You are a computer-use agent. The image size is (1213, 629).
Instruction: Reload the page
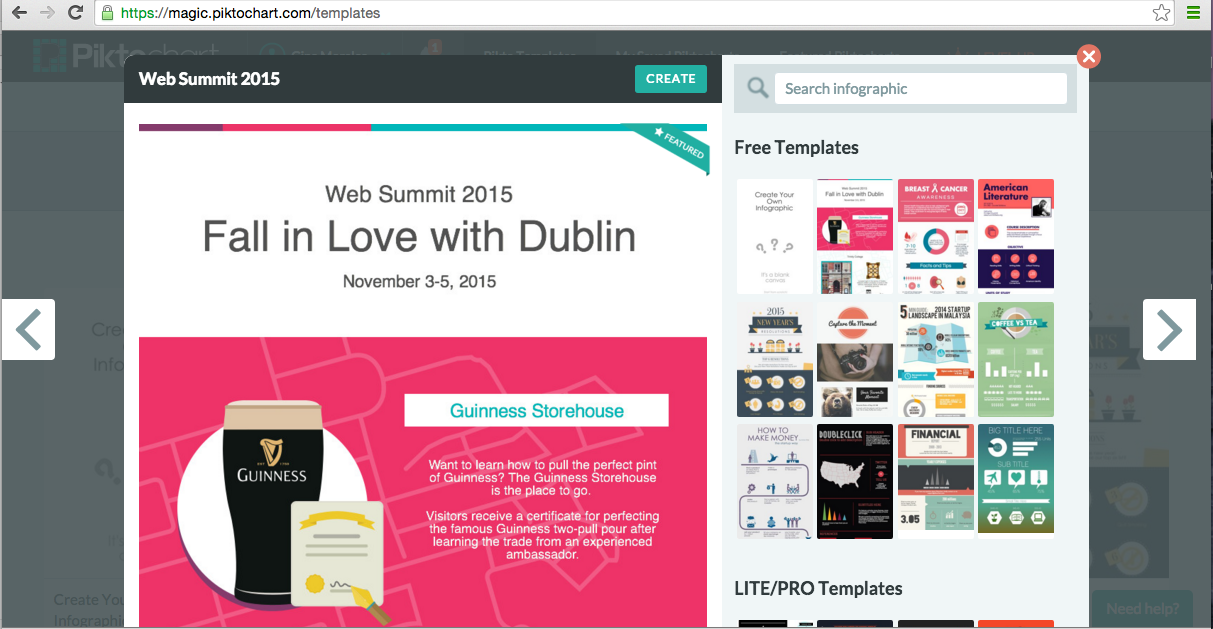point(75,13)
